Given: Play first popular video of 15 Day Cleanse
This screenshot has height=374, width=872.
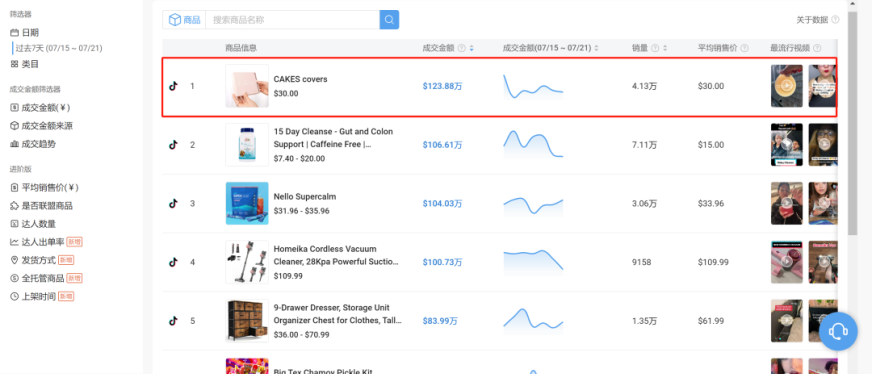Looking at the screenshot, I should 786,145.
